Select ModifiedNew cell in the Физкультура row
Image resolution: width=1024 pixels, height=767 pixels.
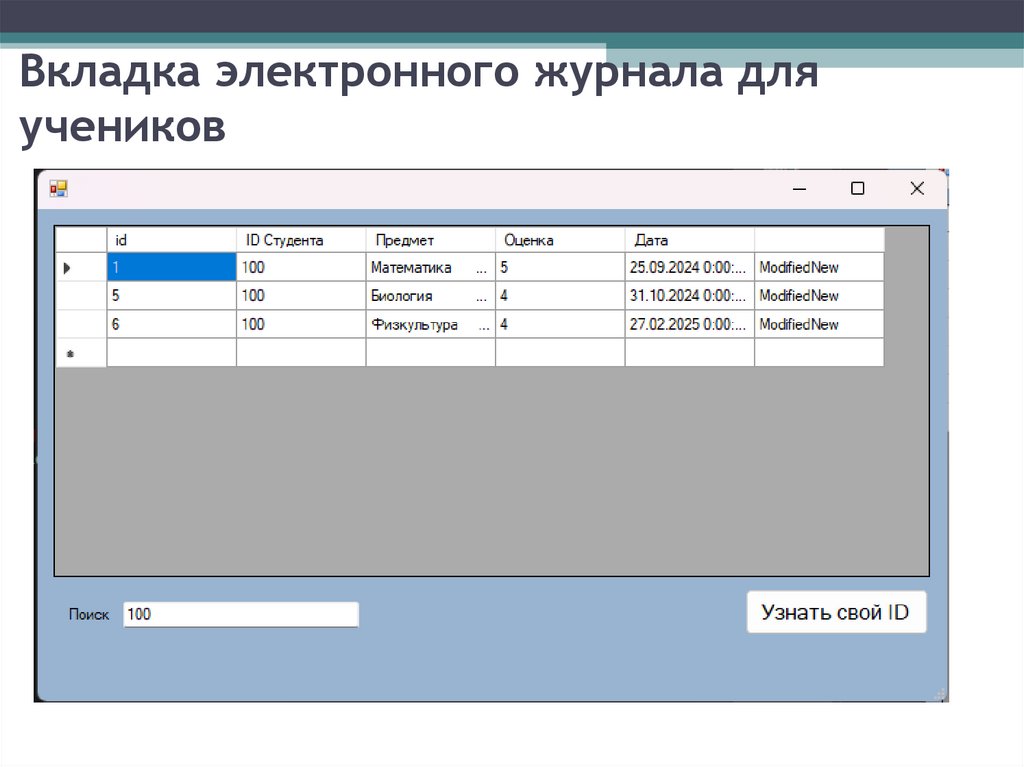coord(819,324)
